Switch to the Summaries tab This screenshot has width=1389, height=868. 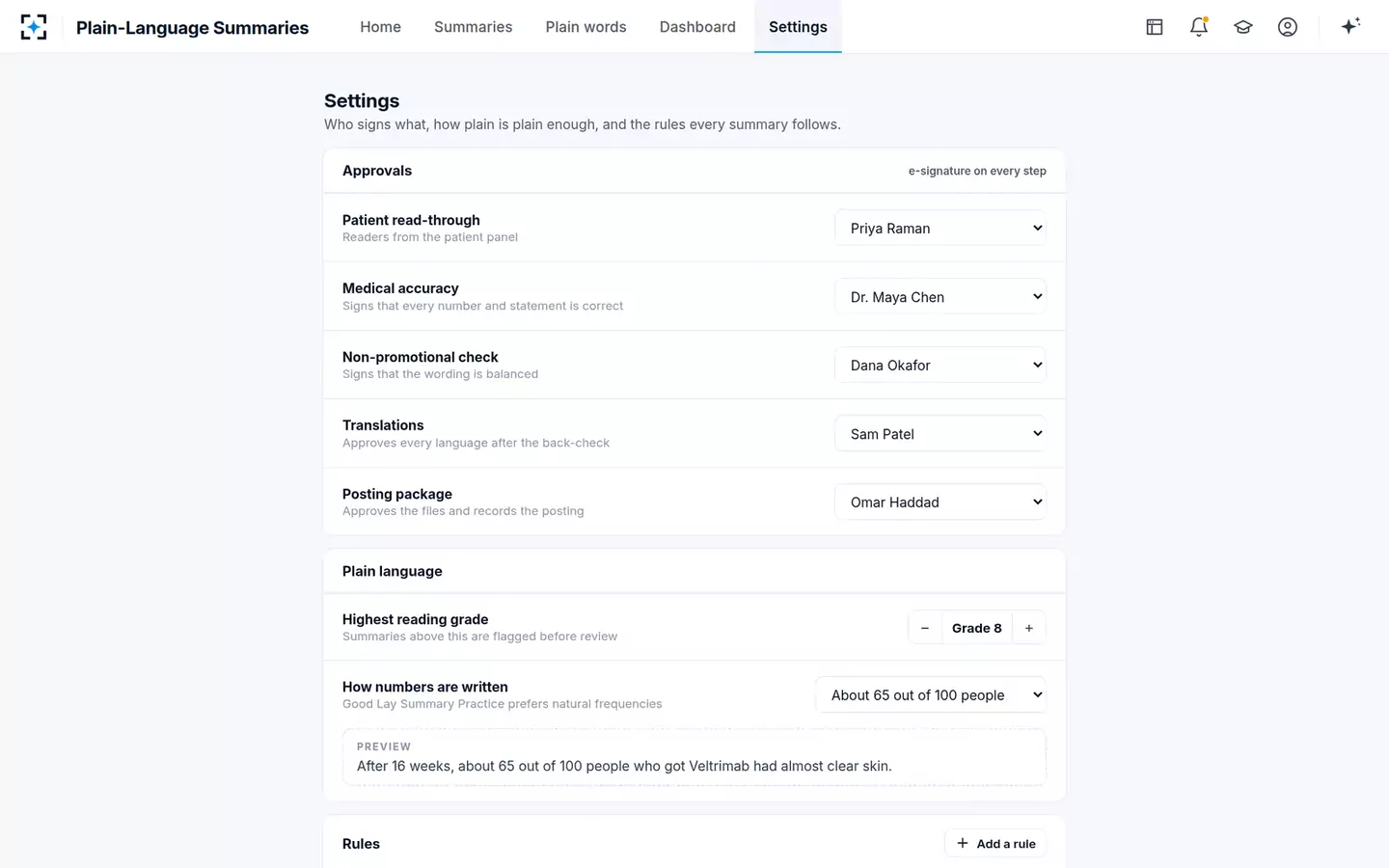(473, 27)
